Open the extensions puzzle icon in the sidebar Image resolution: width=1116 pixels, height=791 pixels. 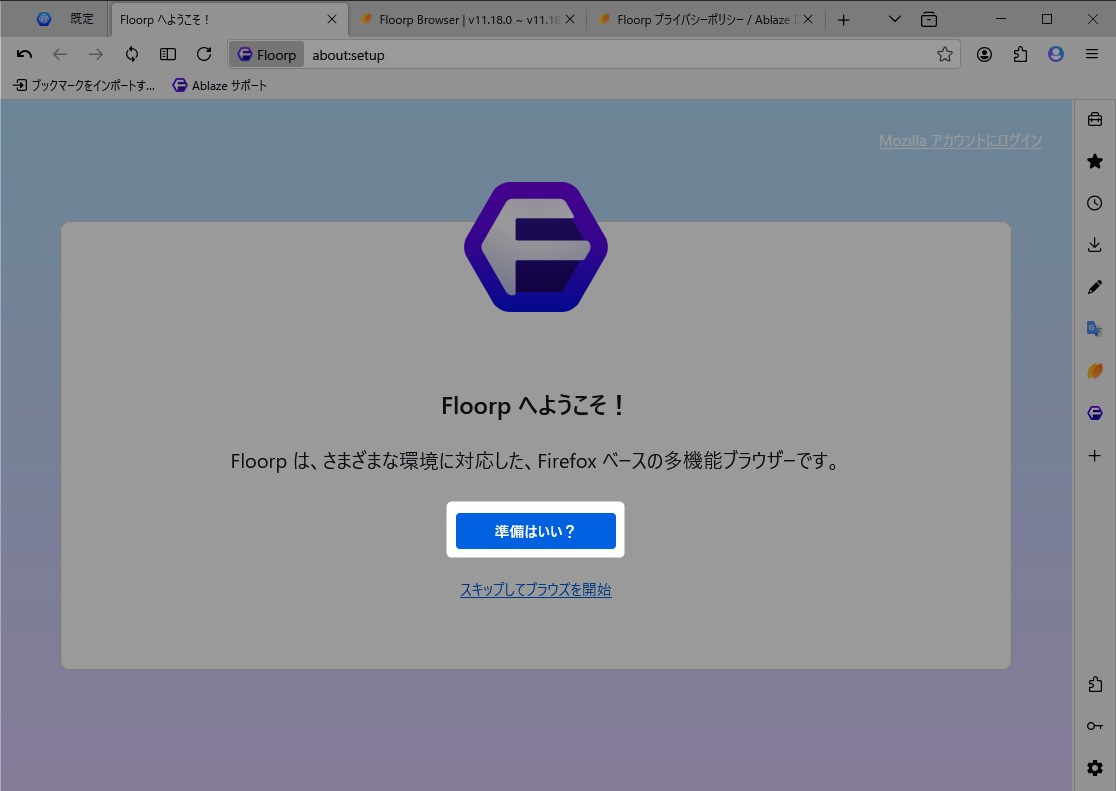[x=1094, y=684]
